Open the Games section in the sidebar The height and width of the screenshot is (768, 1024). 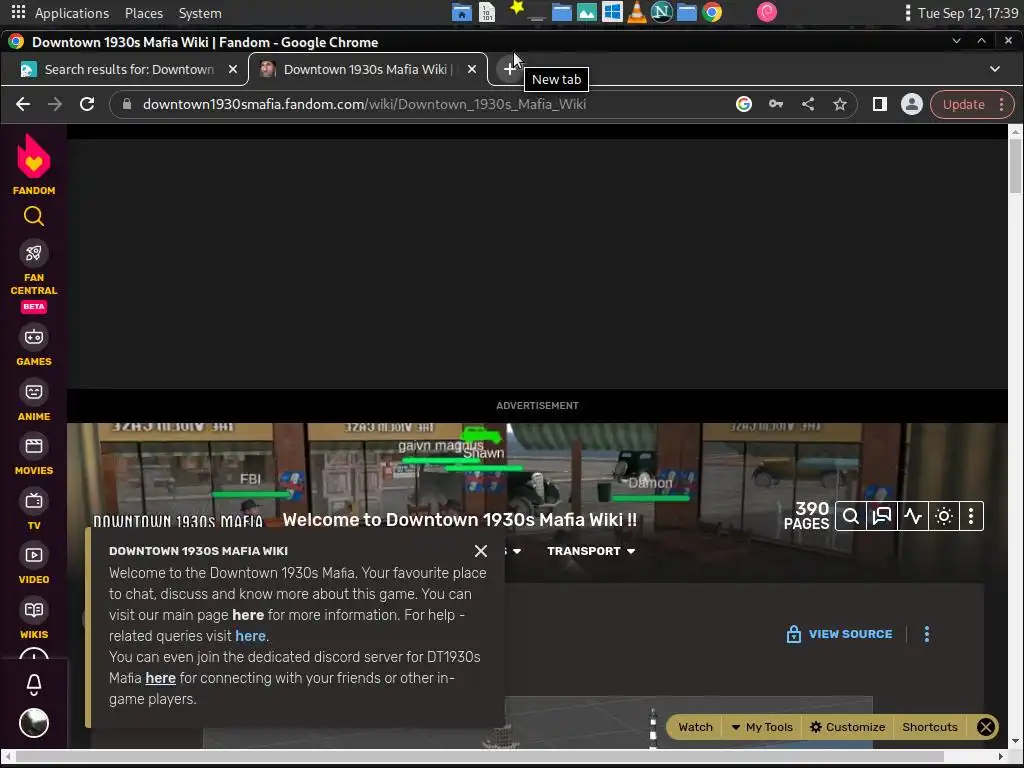(x=34, y=345)
